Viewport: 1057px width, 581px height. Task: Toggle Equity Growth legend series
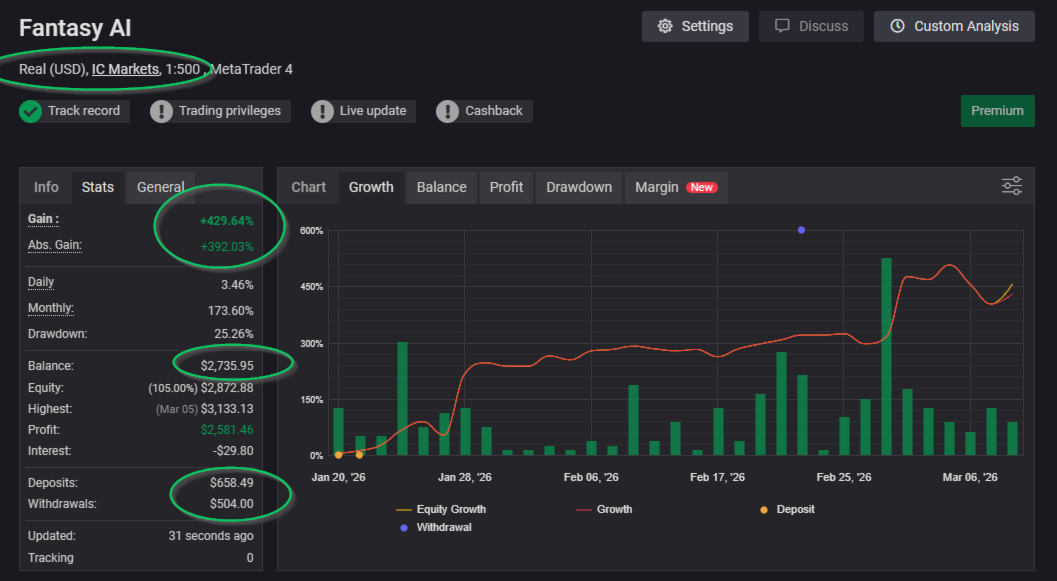tap(450, 509)
